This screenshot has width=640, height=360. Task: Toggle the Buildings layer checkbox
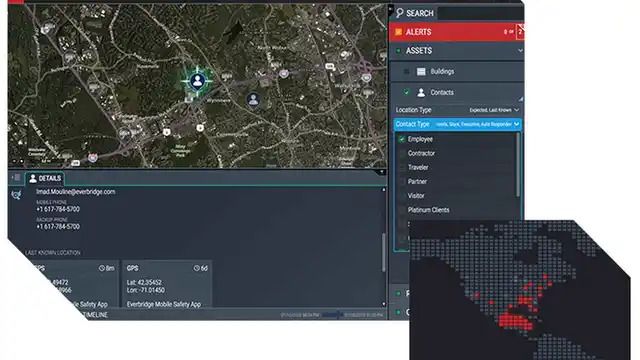[x=406, y=71]
